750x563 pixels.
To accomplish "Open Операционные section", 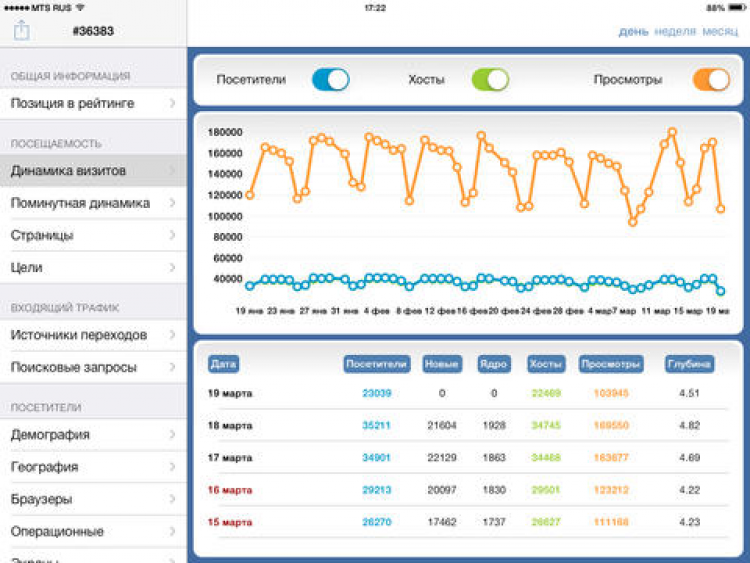I will click(93, 531).
